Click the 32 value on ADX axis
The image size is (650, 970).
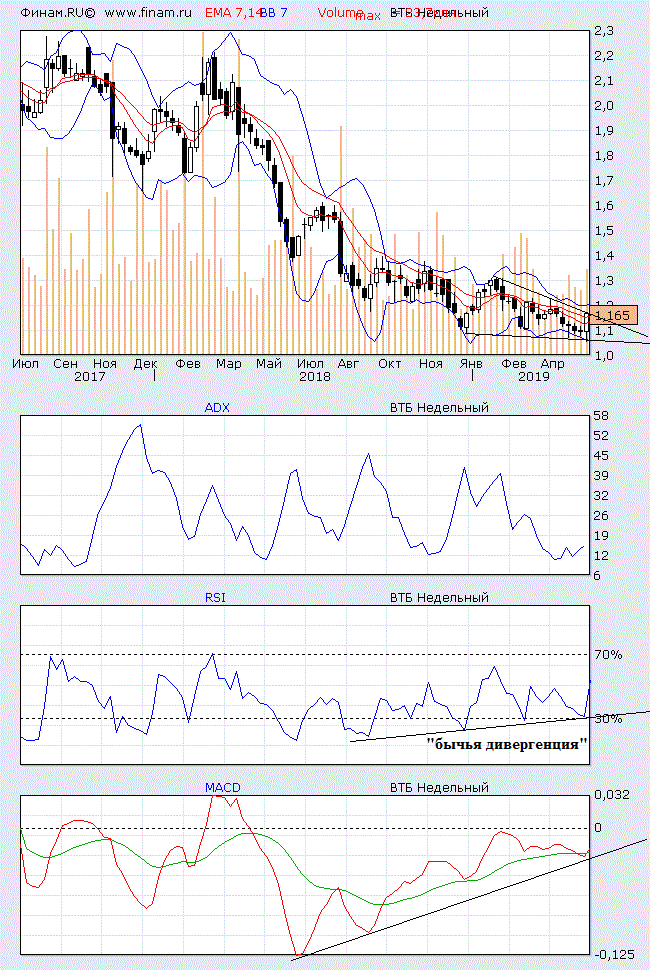coord(601,496)
